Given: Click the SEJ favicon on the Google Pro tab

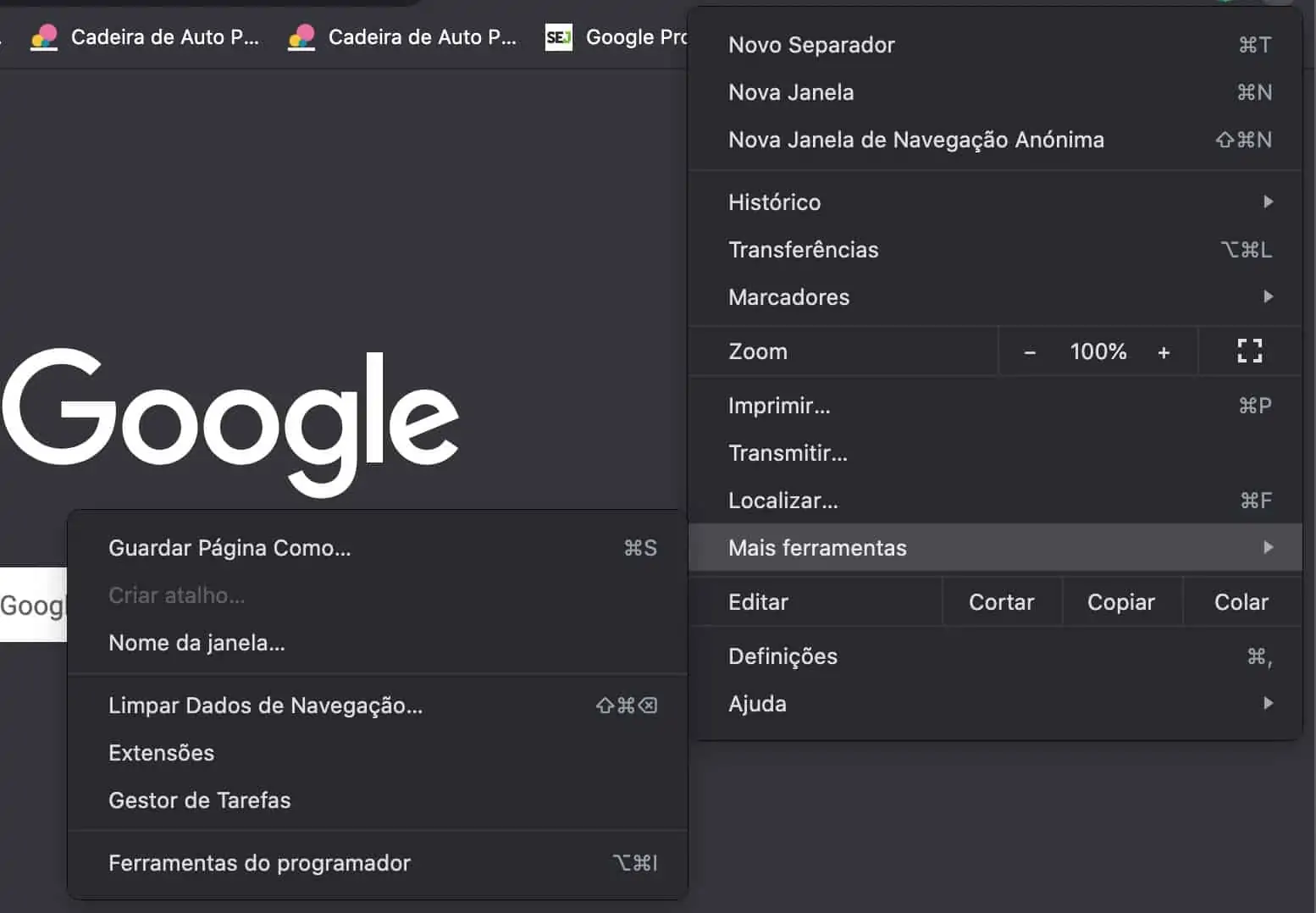Looking at the screenshot, I should (x=558, y=36).
